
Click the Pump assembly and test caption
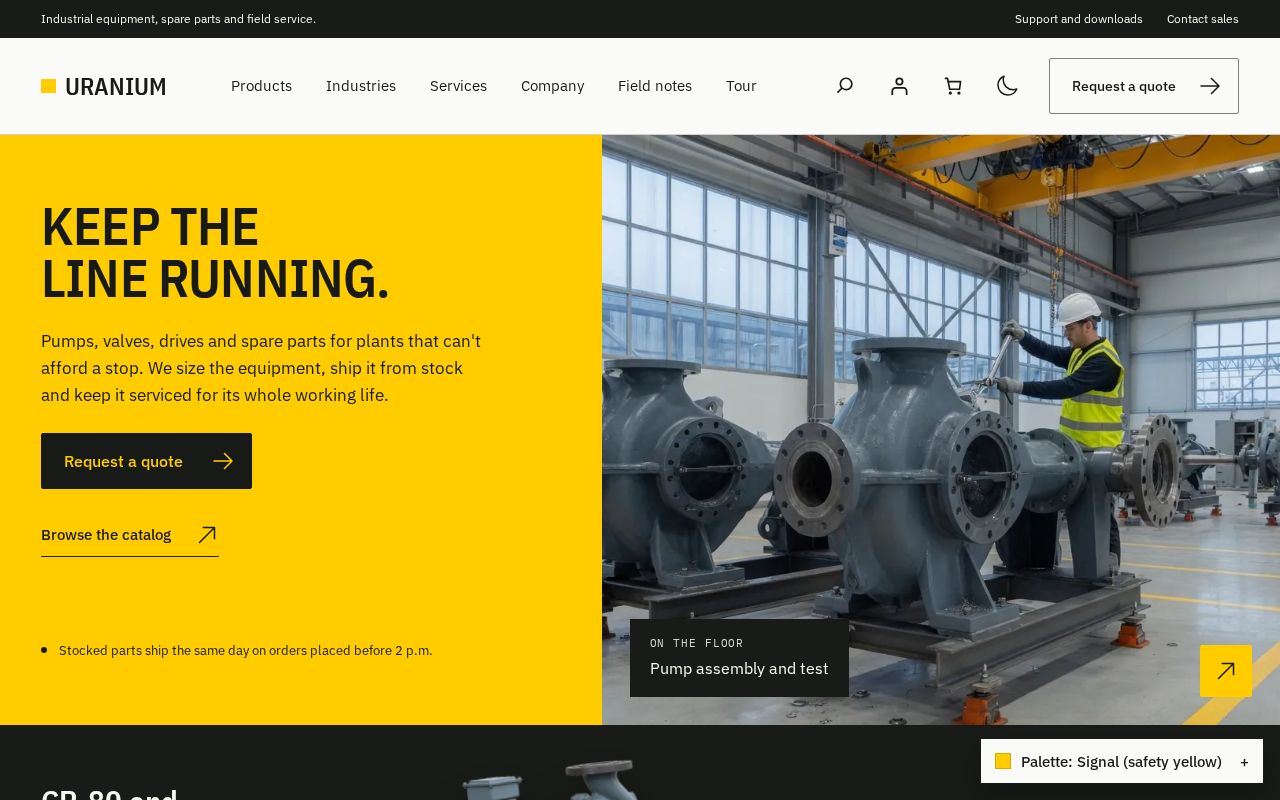(x=739, y=658)
